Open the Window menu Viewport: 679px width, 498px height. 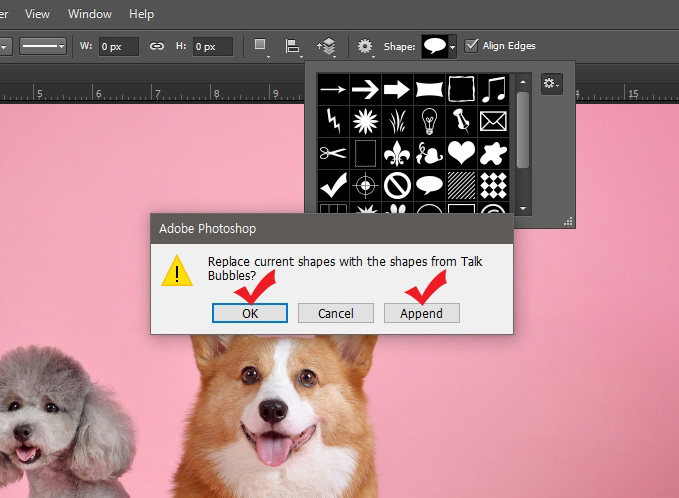90,14
